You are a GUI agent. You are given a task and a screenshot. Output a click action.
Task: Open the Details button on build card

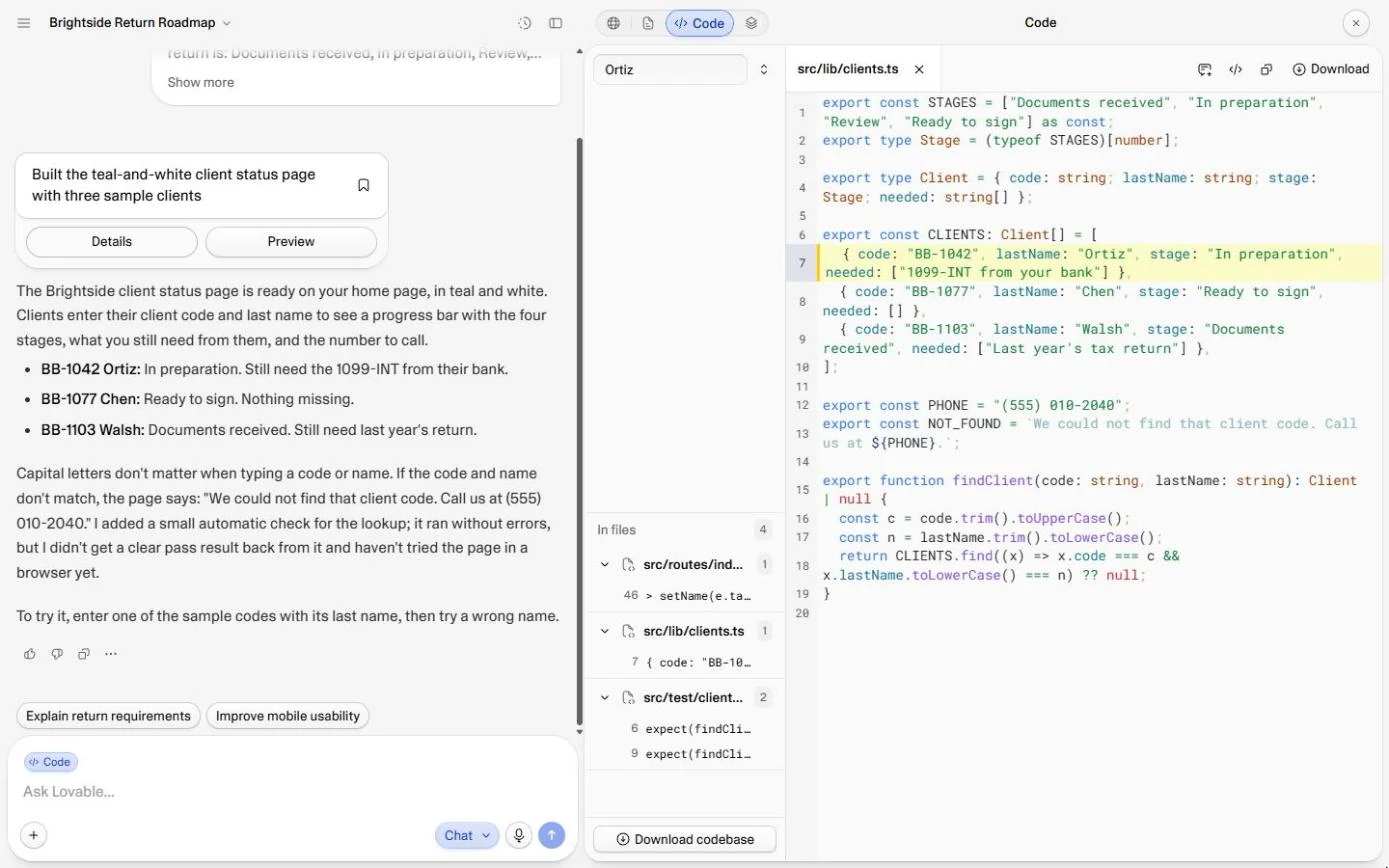112,241
